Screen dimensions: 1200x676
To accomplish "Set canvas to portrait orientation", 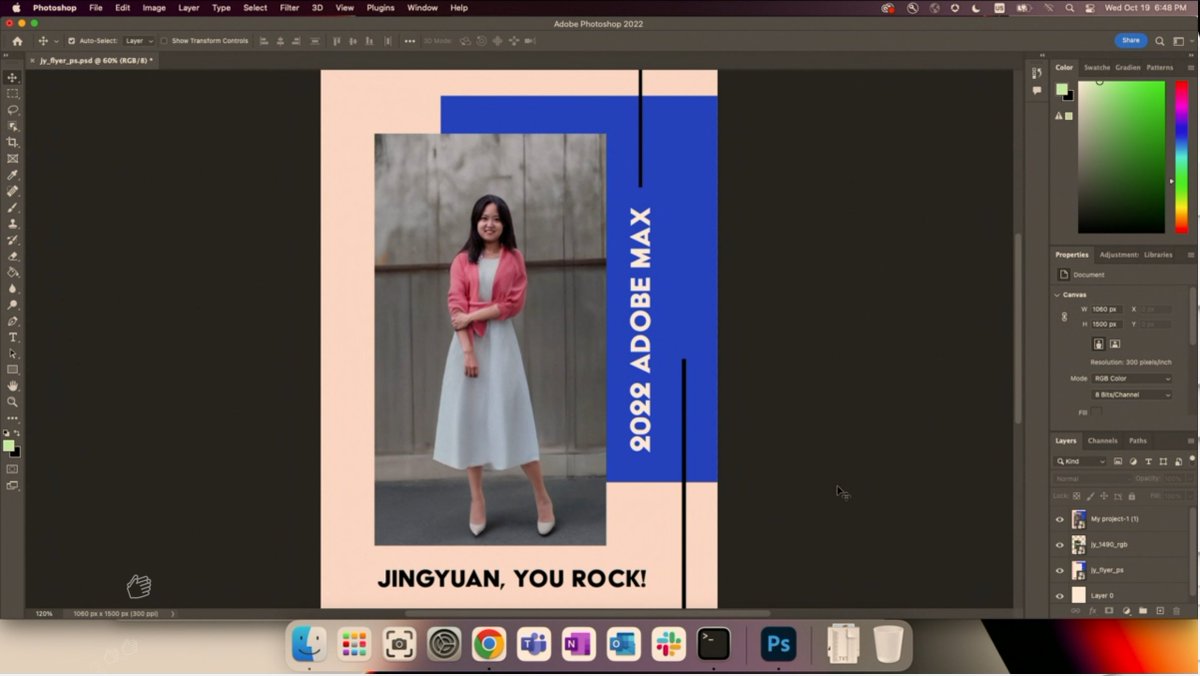I will click(1098, 343).
